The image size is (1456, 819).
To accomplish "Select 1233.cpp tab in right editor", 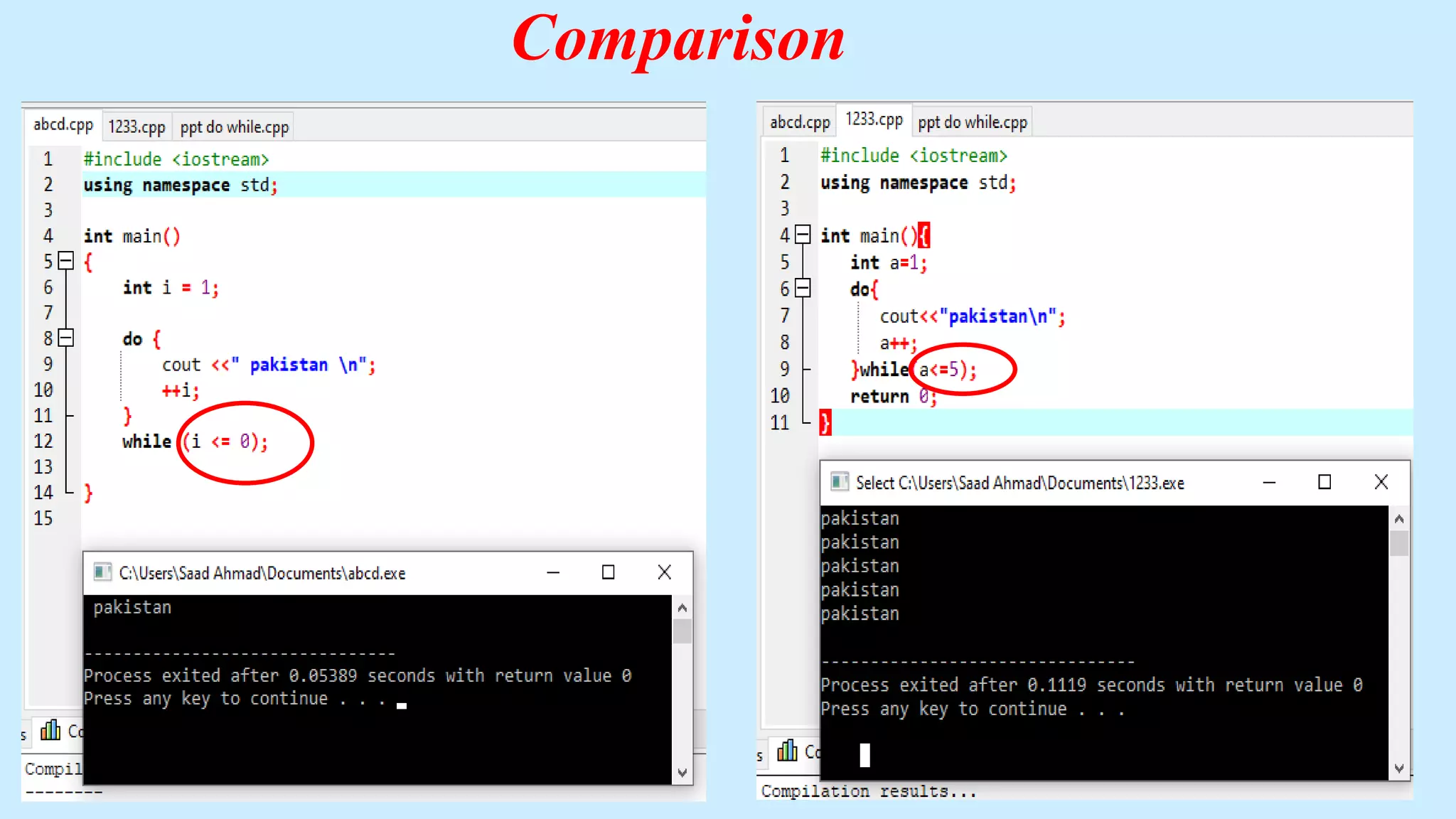I will tap(874, 119).
